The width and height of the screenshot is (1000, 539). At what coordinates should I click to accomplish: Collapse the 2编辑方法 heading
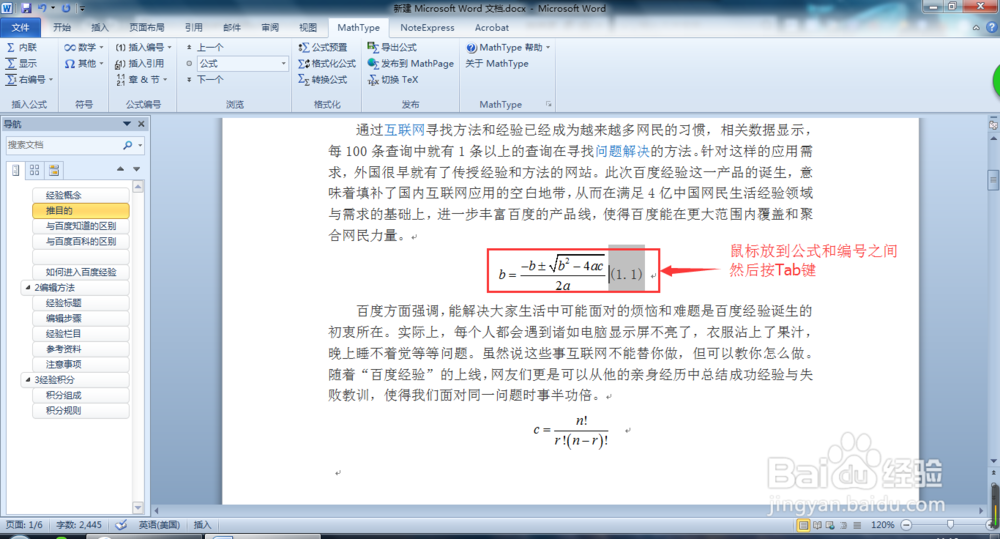[x=27, y=288]
